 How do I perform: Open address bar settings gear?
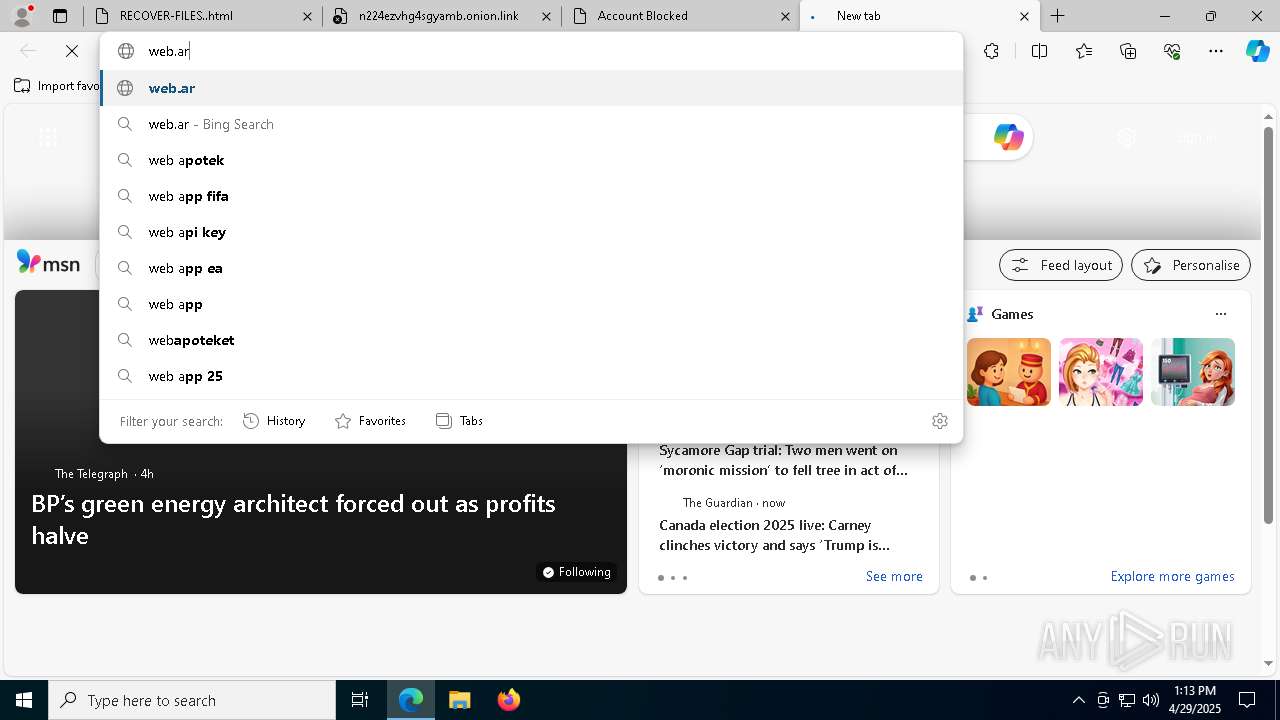click(x=939, y=421)
